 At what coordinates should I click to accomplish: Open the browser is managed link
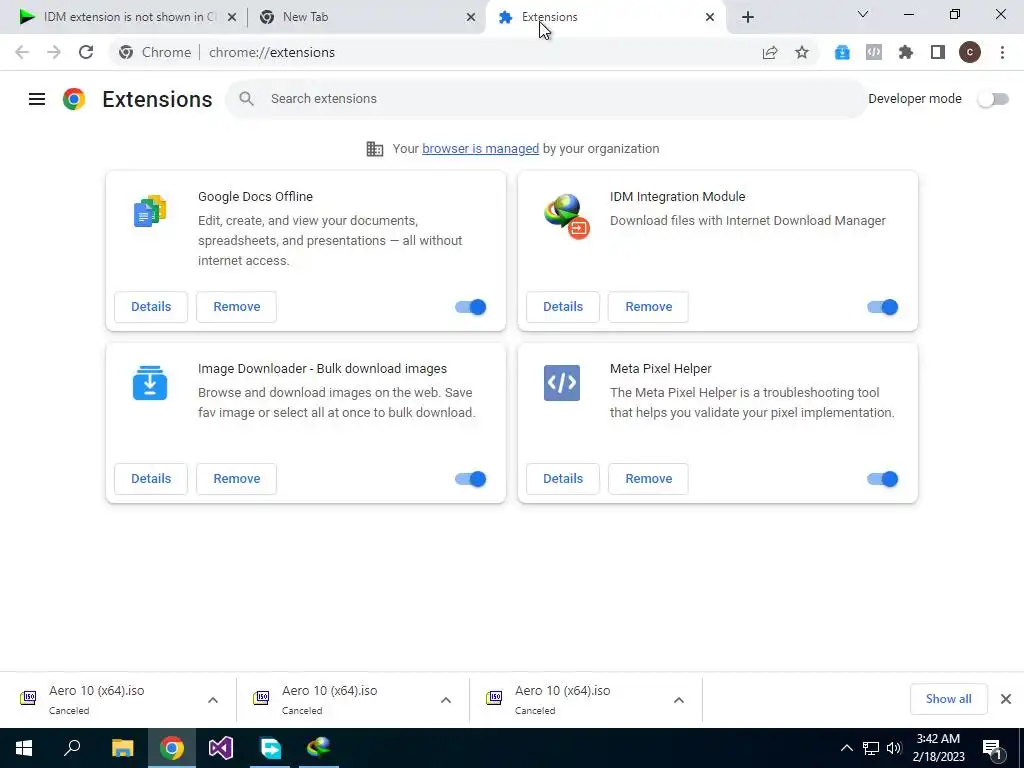[481, 149]
